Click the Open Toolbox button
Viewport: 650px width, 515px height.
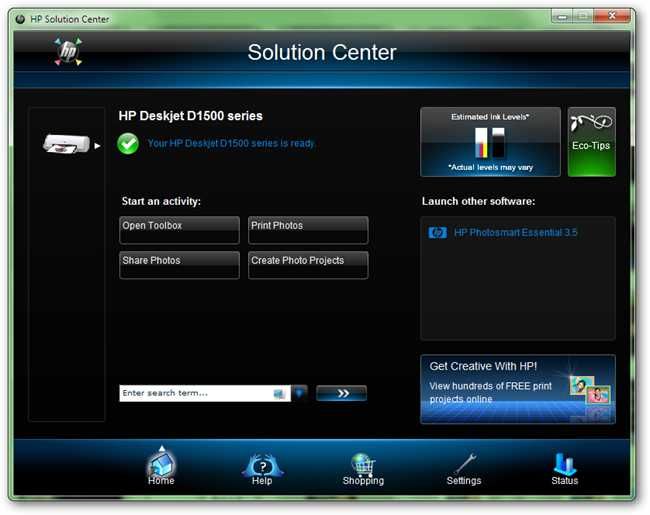click(x=179, y=230)
